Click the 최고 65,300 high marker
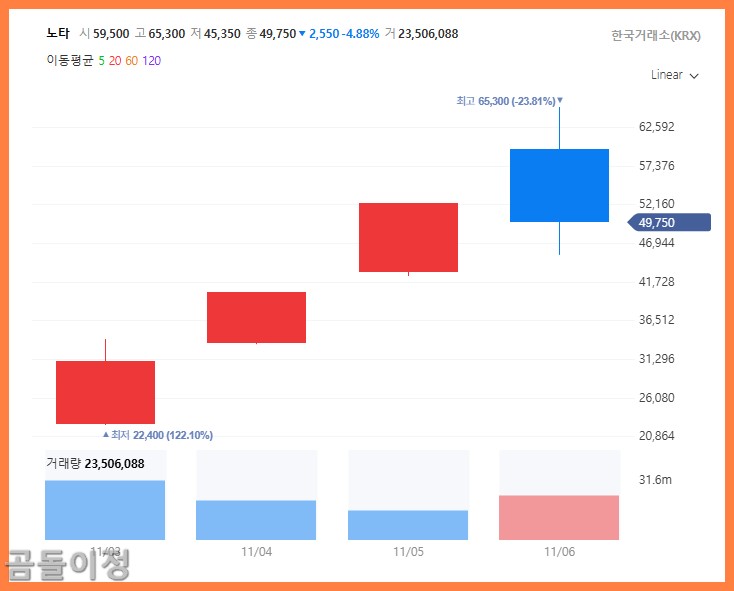Viewport: 734px width, 591px height. [509, 101]
